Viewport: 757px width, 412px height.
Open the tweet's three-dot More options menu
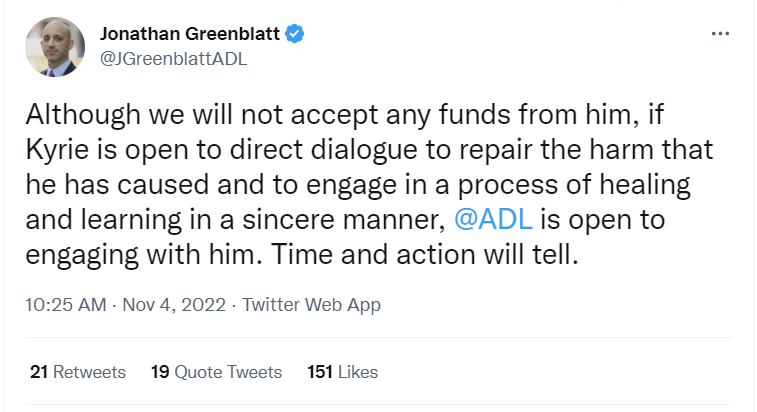(x=720, y=34)
